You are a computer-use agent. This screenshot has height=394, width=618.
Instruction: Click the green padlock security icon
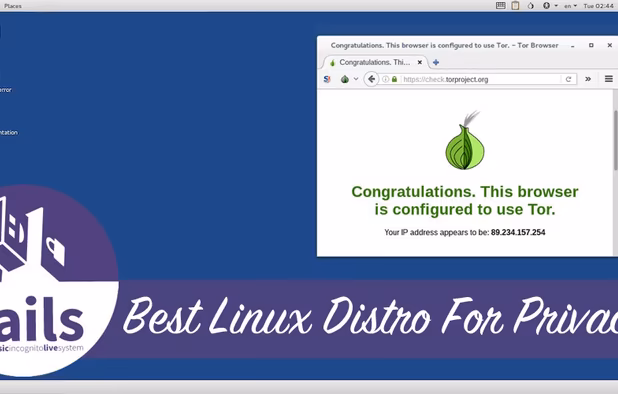394,79
